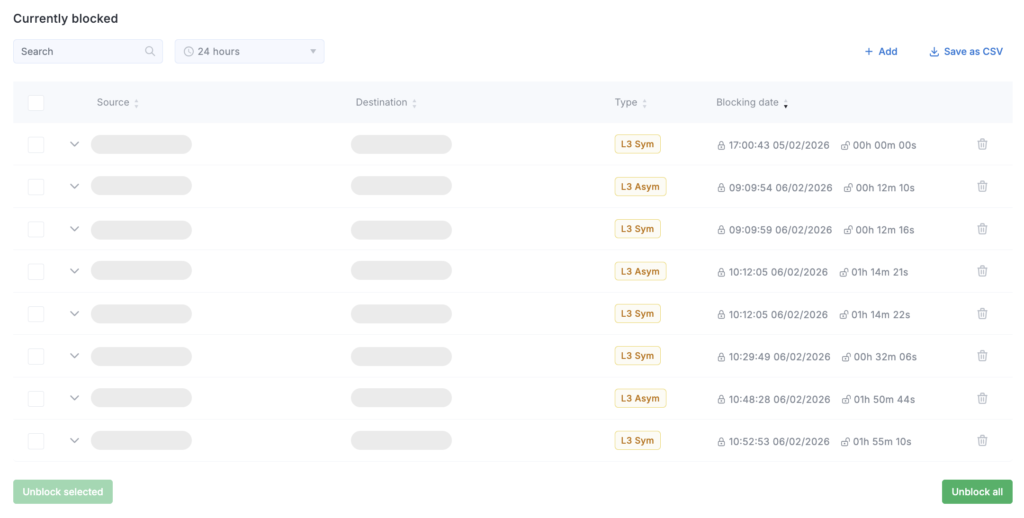Sort by Blocking date column header

tap(748, 103)
